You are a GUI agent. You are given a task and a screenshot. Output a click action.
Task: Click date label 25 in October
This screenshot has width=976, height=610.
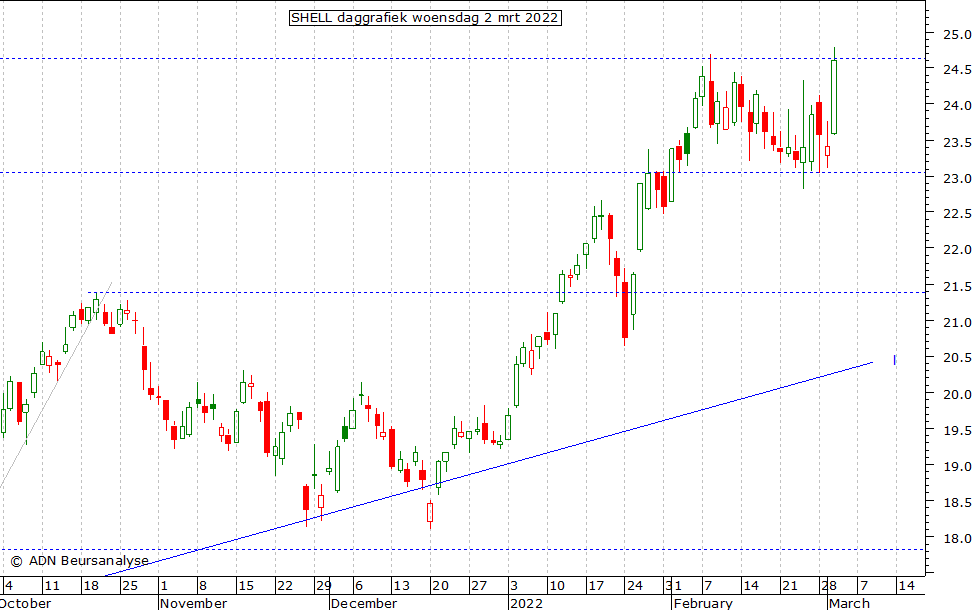coord(129,586)
